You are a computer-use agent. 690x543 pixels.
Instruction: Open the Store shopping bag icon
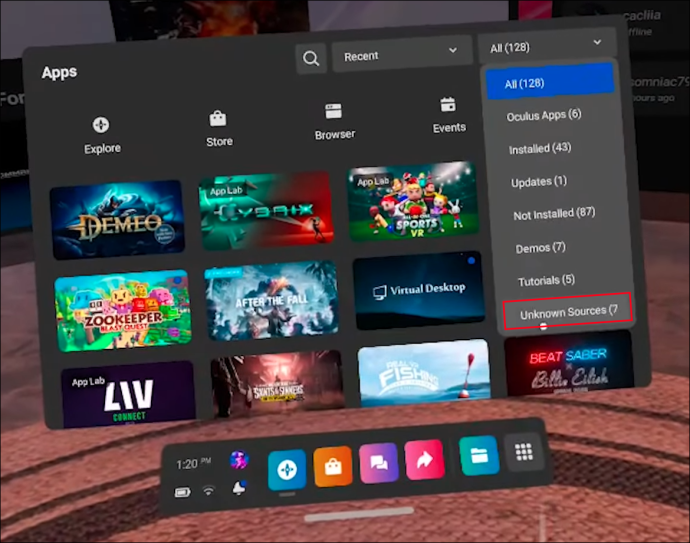(218, 118)
